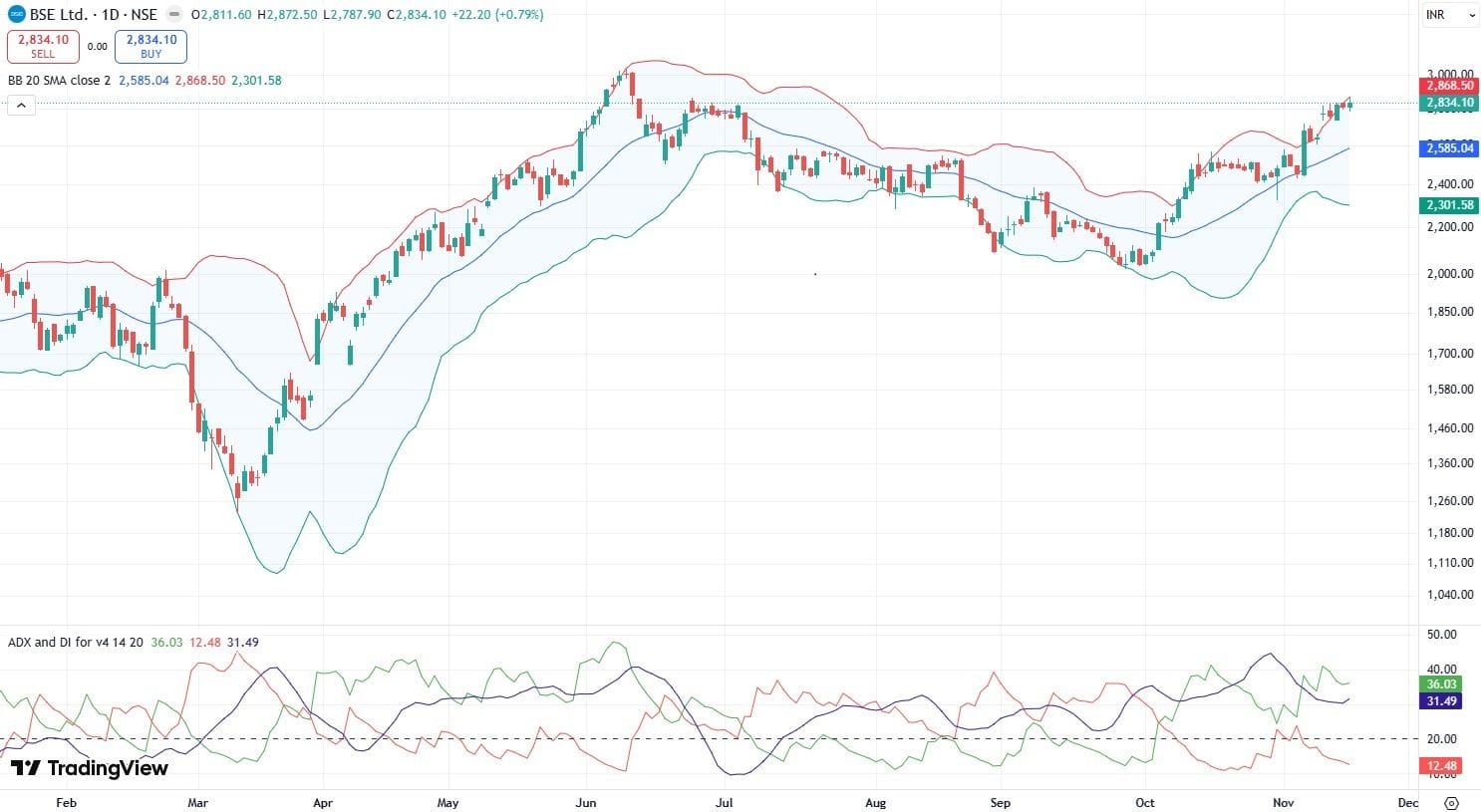Open chart settings gear icon at bottom right
1481x812 pixels.
coord(1451,802)
